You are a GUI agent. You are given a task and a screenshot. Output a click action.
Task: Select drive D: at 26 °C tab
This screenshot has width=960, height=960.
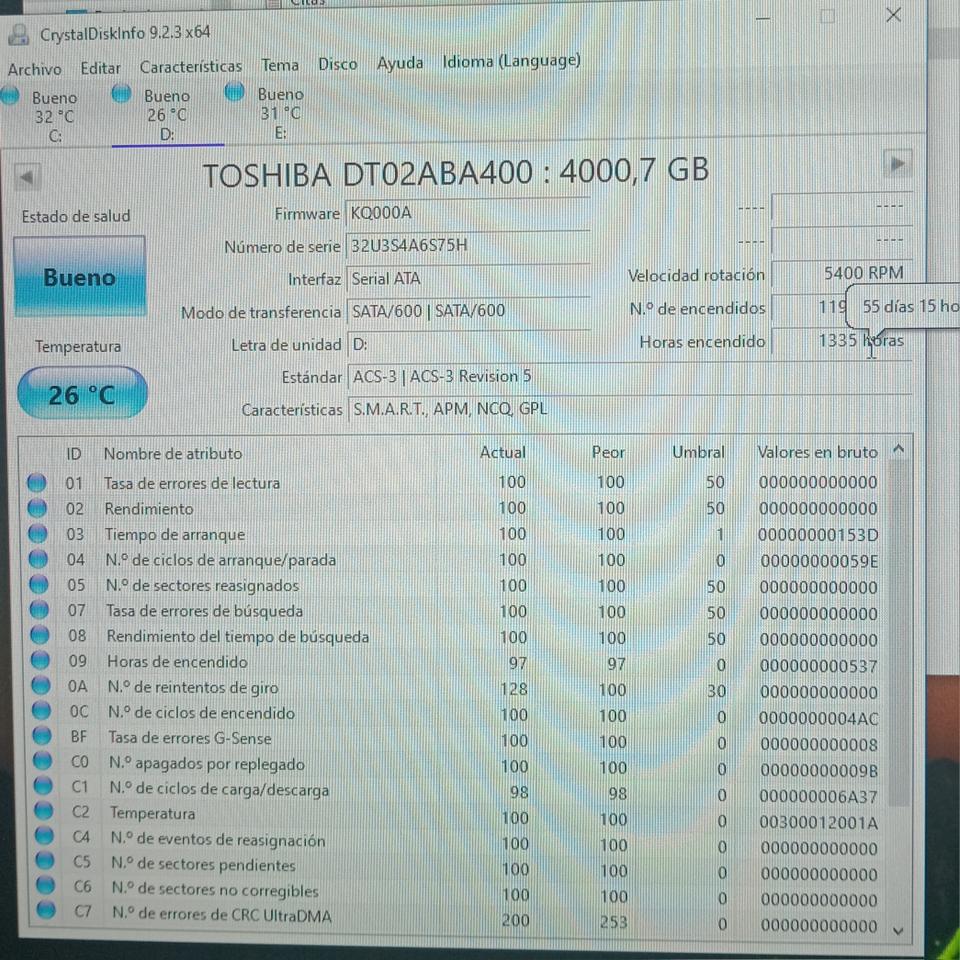[x=167, y=114]
